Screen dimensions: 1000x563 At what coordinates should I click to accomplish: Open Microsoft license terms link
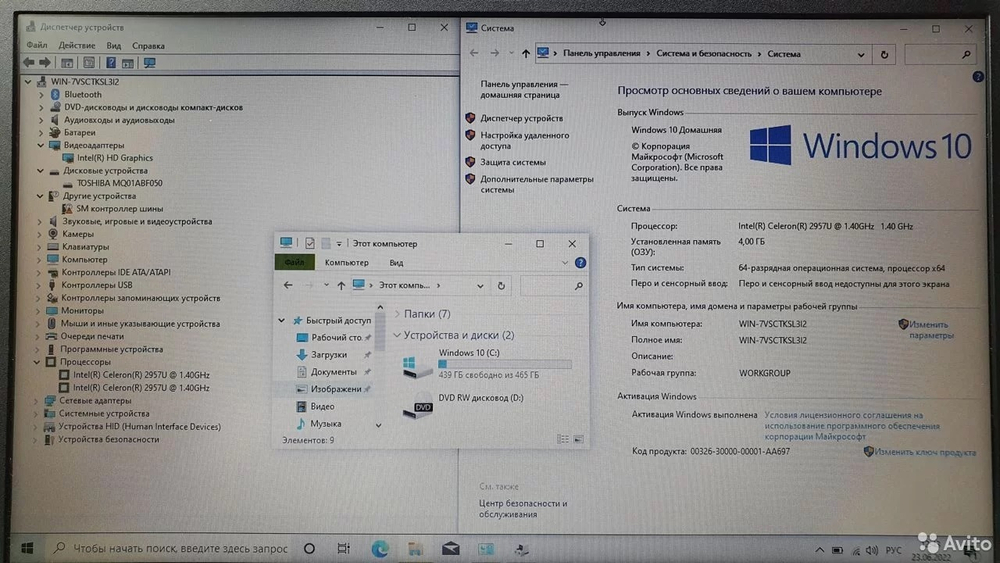point(851,425)
